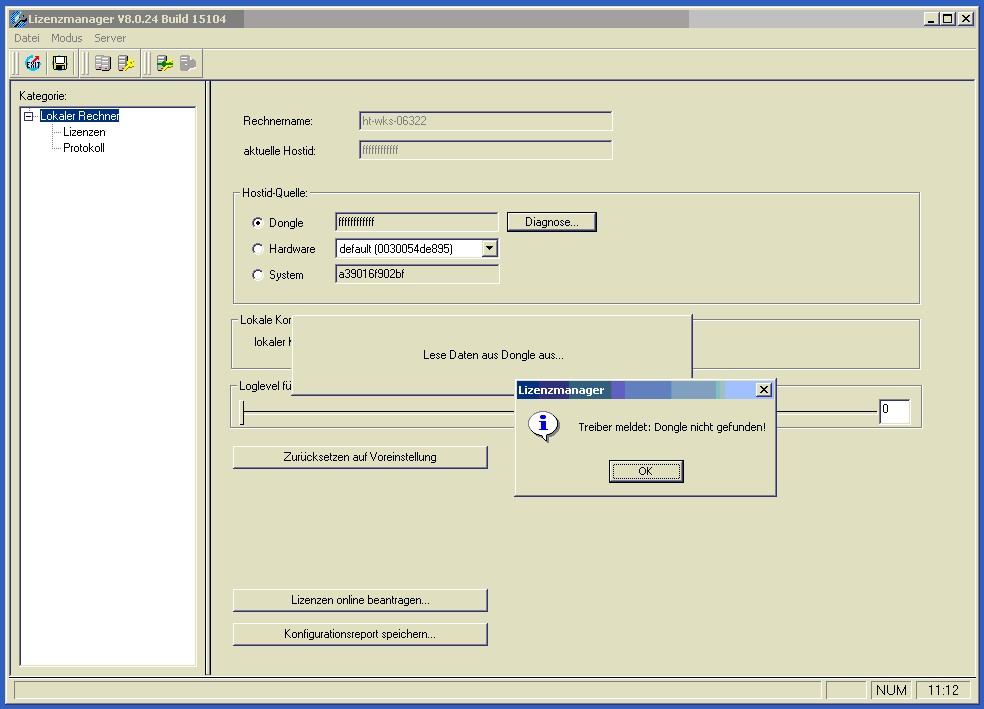This screenshot has height=709, width=984.
Task: Collapse the Lokaler Rechner tree node
Action: (x=28, y=116)
